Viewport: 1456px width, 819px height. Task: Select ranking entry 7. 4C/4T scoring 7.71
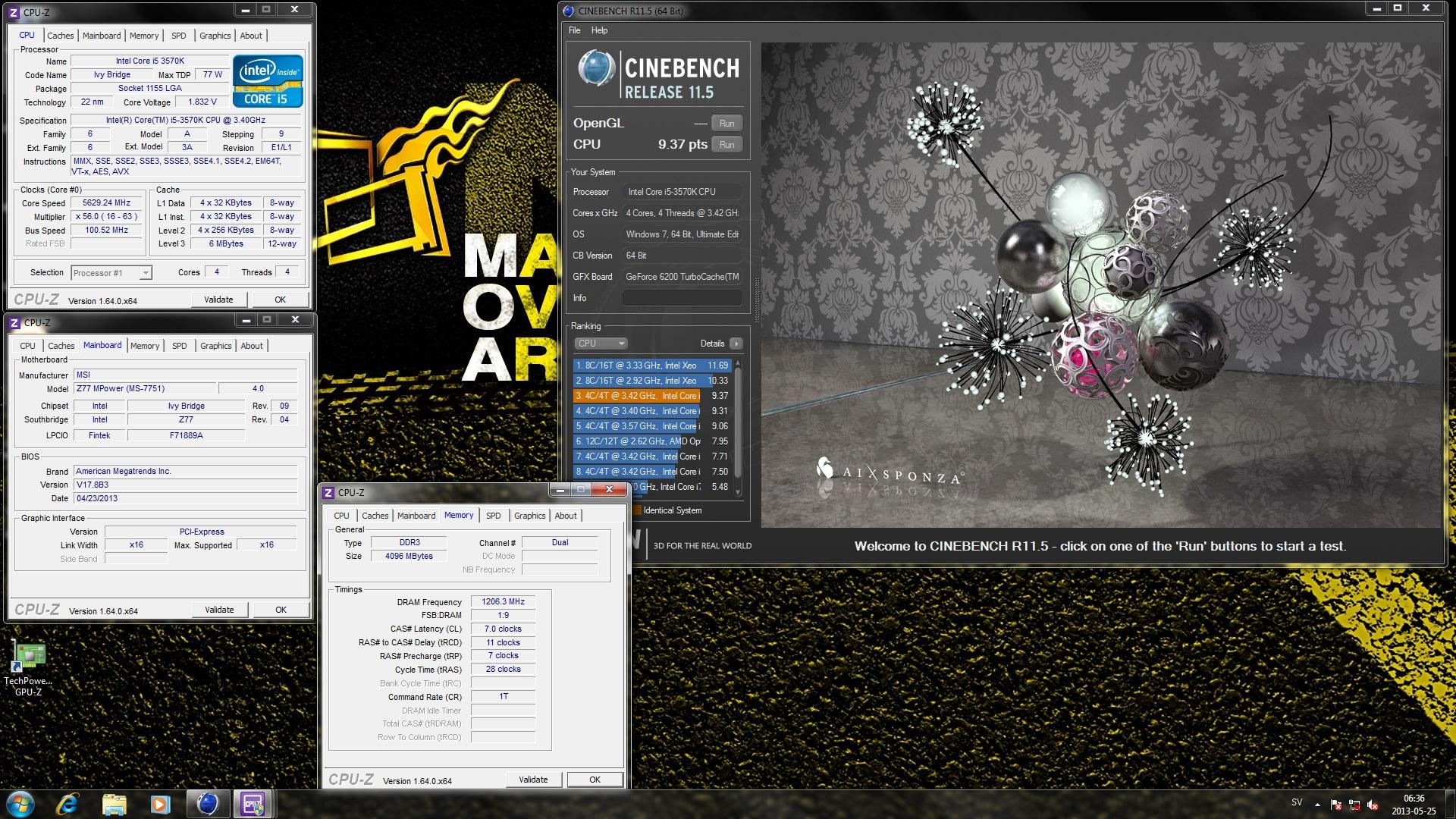pos(651,457)
